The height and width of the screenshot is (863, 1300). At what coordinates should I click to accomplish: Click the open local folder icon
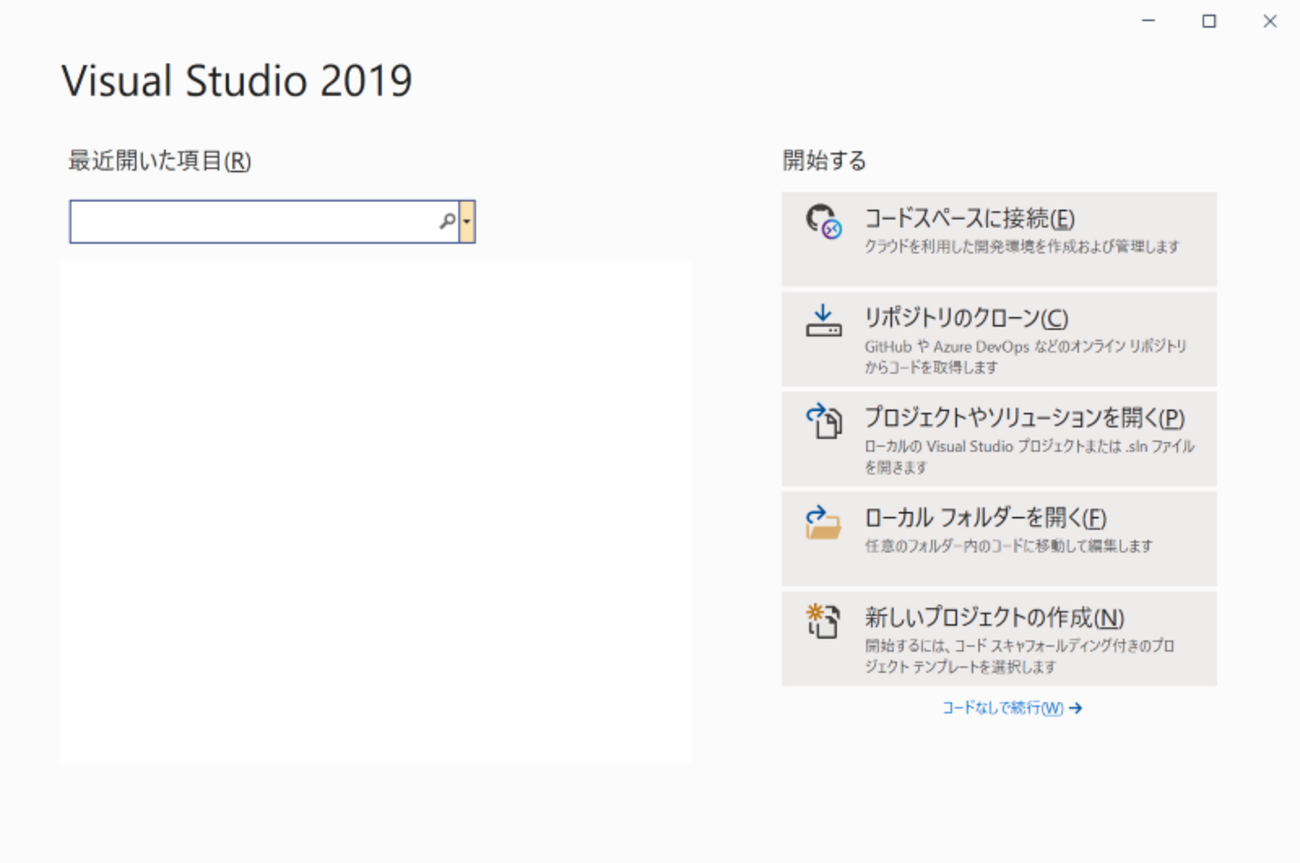tap(823, 522)
